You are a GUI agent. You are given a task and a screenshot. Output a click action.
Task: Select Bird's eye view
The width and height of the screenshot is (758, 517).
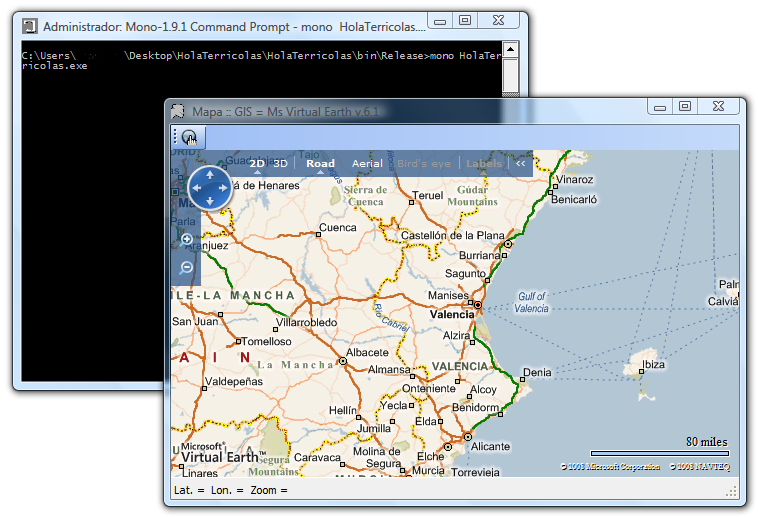click(x=424, y=163)
